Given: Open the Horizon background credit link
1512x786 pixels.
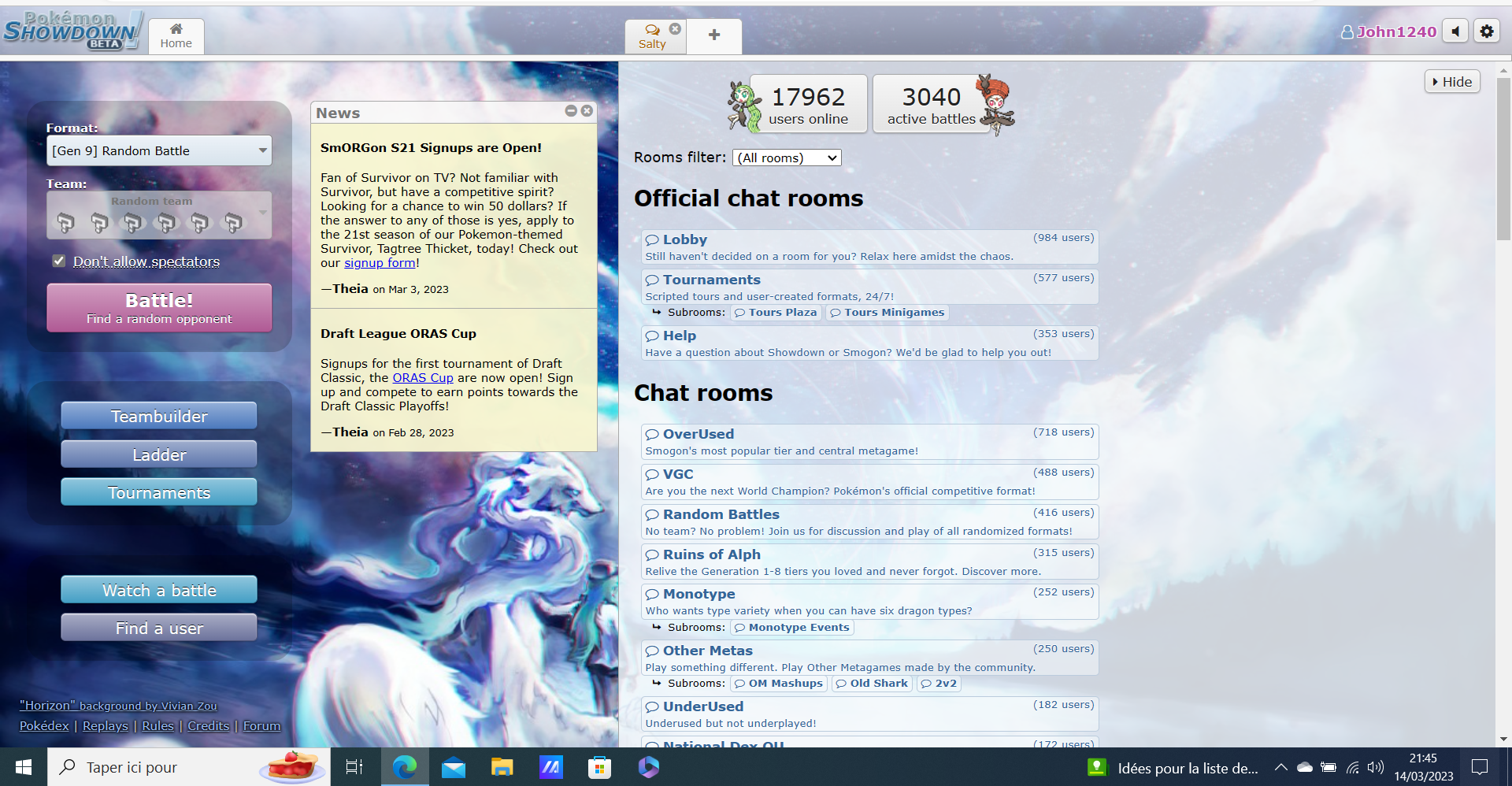Looking at the screenshot, I should [118, 706].
